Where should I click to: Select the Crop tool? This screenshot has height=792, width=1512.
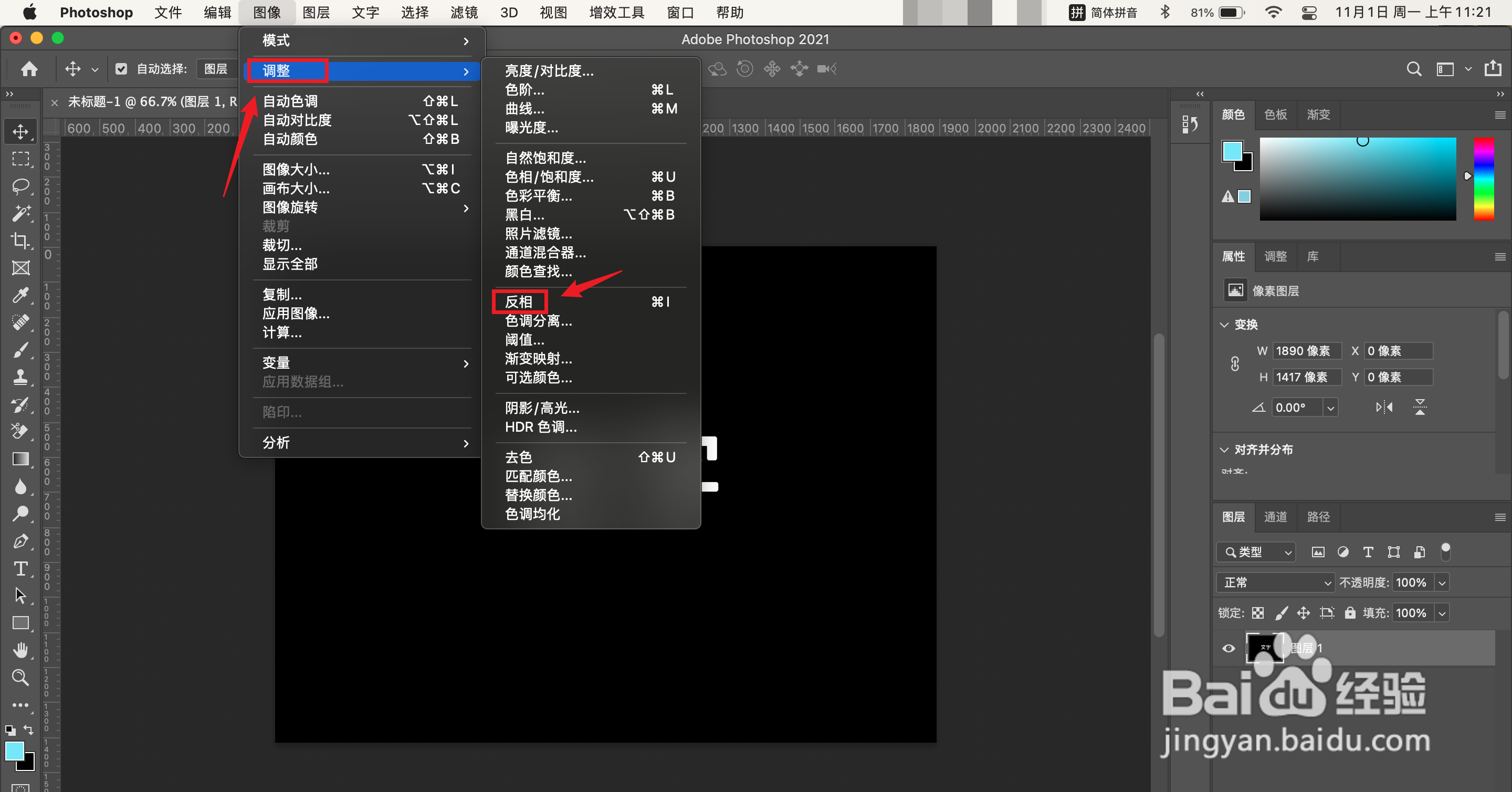20,241
